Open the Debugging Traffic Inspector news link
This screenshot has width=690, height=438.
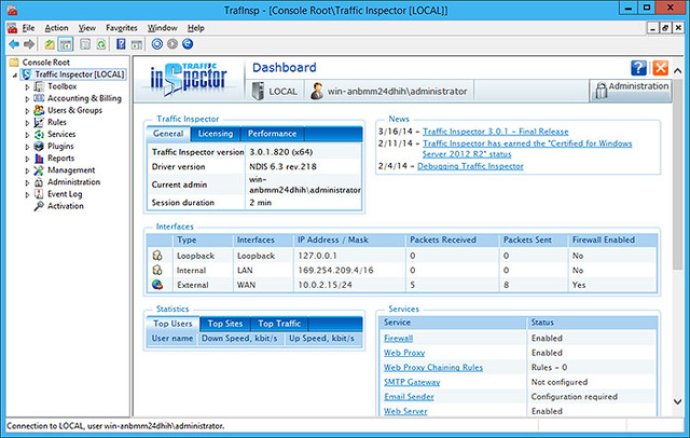tap(470, 166)
